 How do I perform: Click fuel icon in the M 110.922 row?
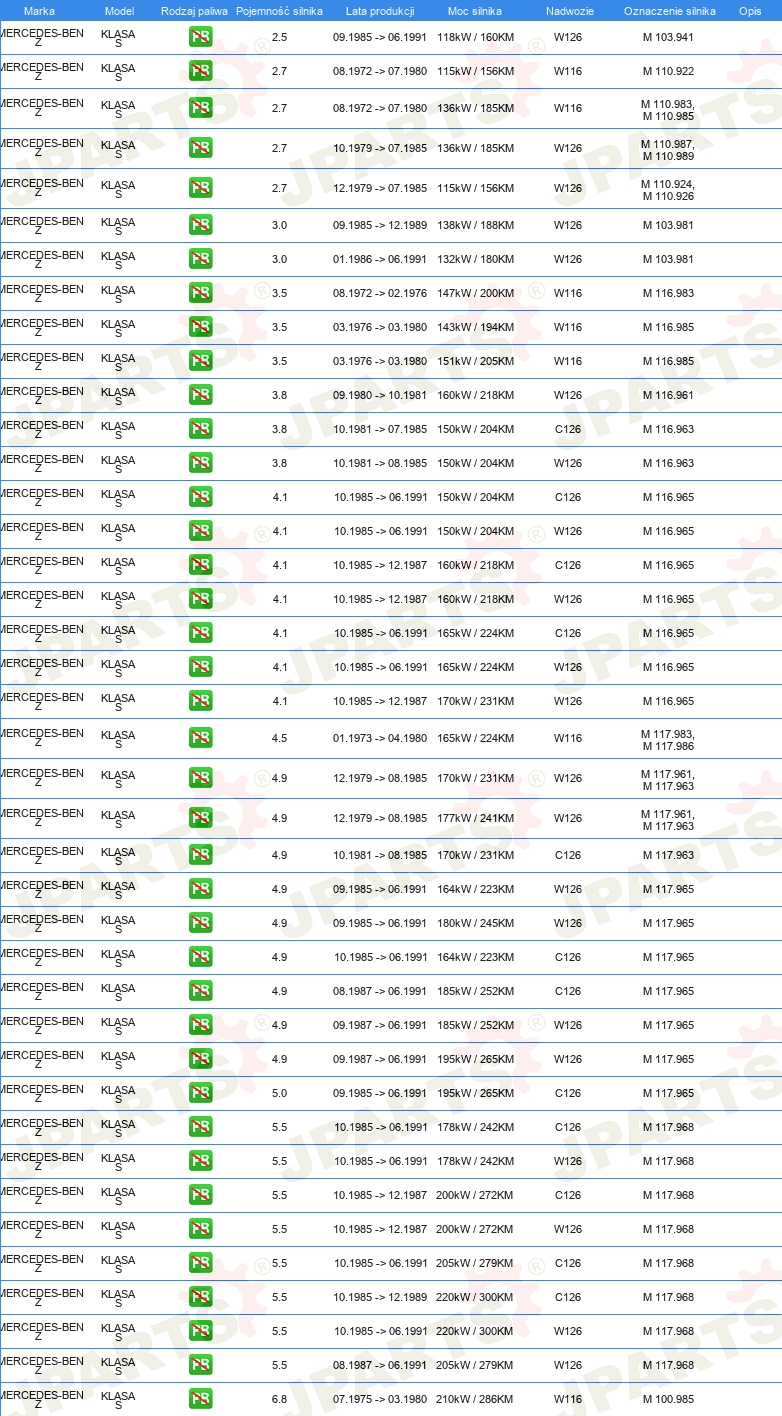coord(200,71)
